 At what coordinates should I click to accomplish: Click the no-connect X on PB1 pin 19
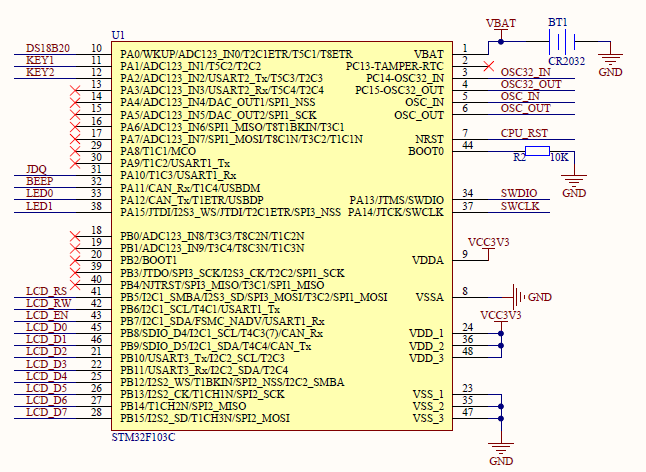[75, 248]
